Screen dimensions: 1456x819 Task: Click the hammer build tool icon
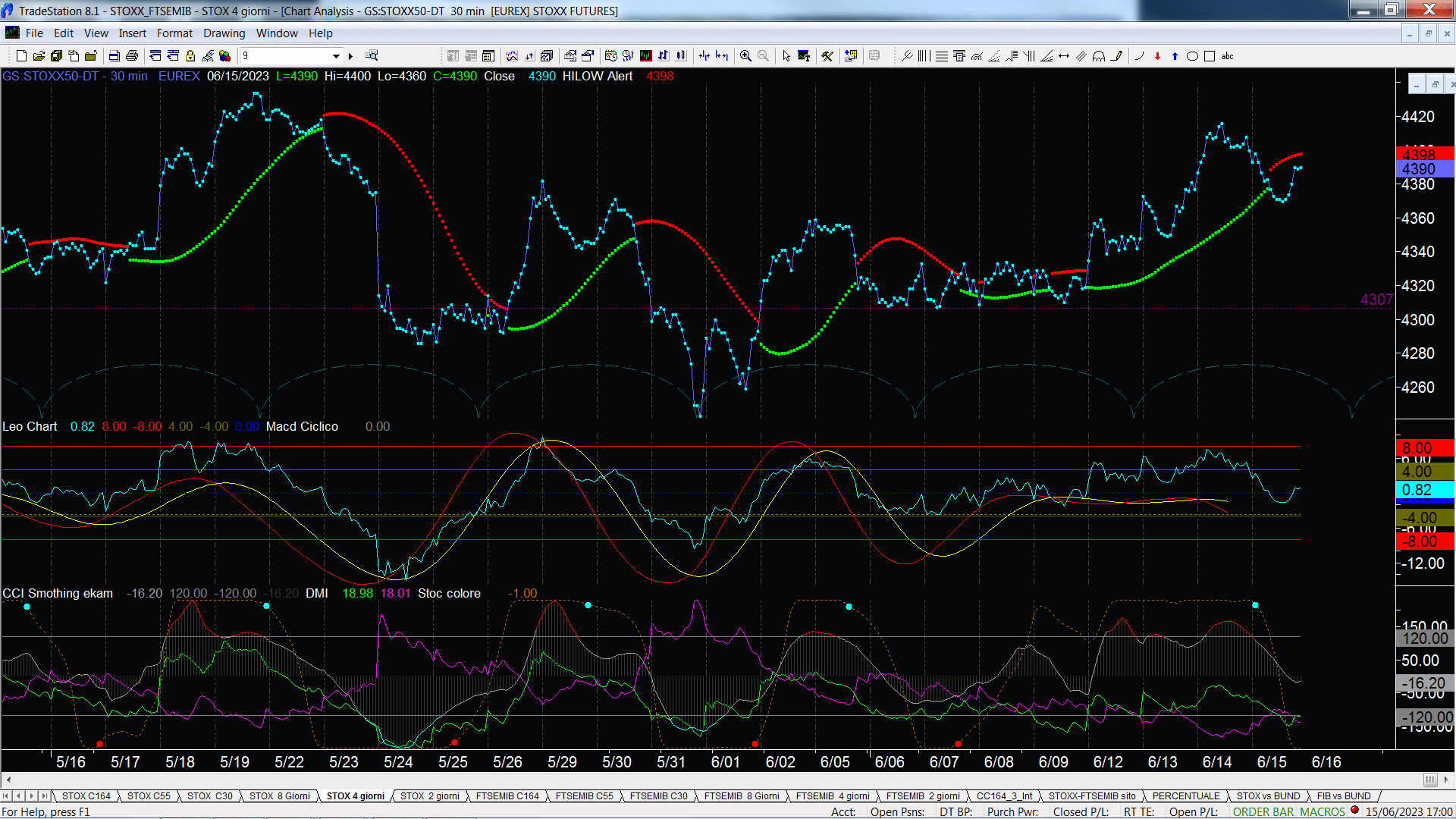click(x=827, y=56)
